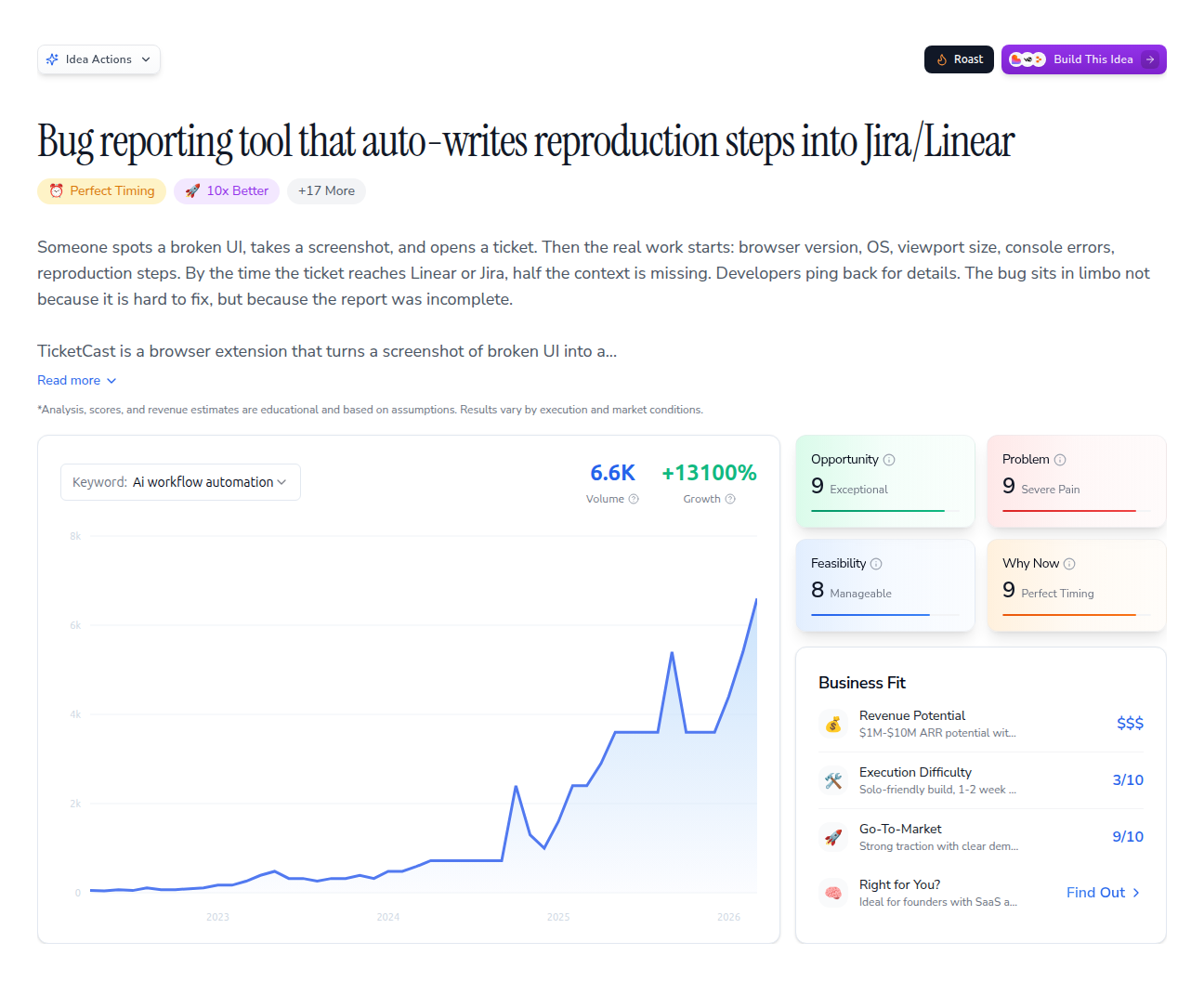Viewport: 1204px width, 981px height.
Task: Click the sparkle icon in Idea Actions
Action: coord(52,59)
